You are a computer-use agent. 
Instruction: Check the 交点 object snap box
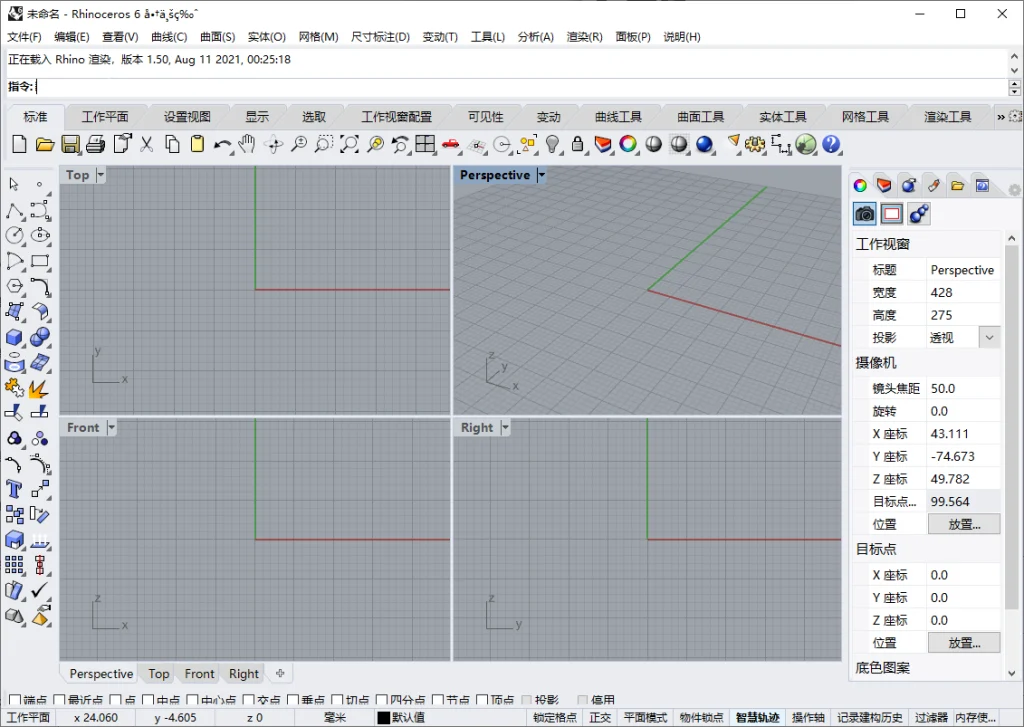pyautogui.click(x=248, y=700)
